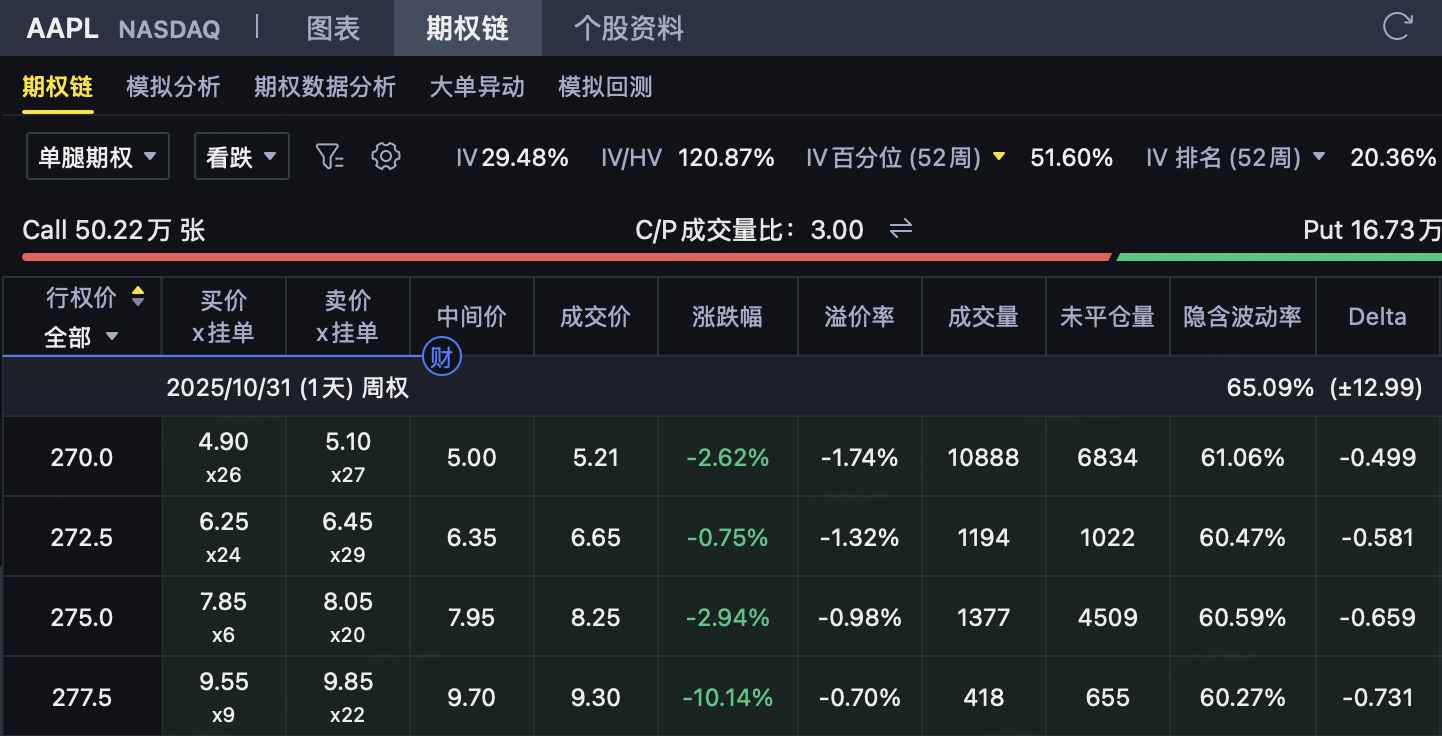Switch to the 个股资料 tab
Screen dimensions: 1442x736
pos(629,28)
